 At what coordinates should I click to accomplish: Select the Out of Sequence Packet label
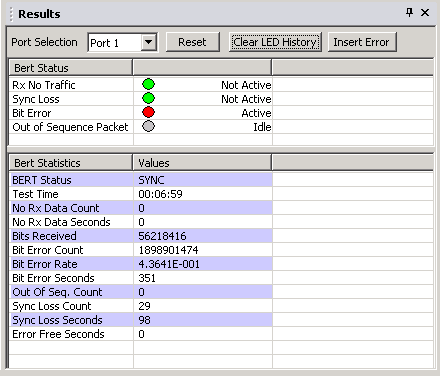(70, 127)
